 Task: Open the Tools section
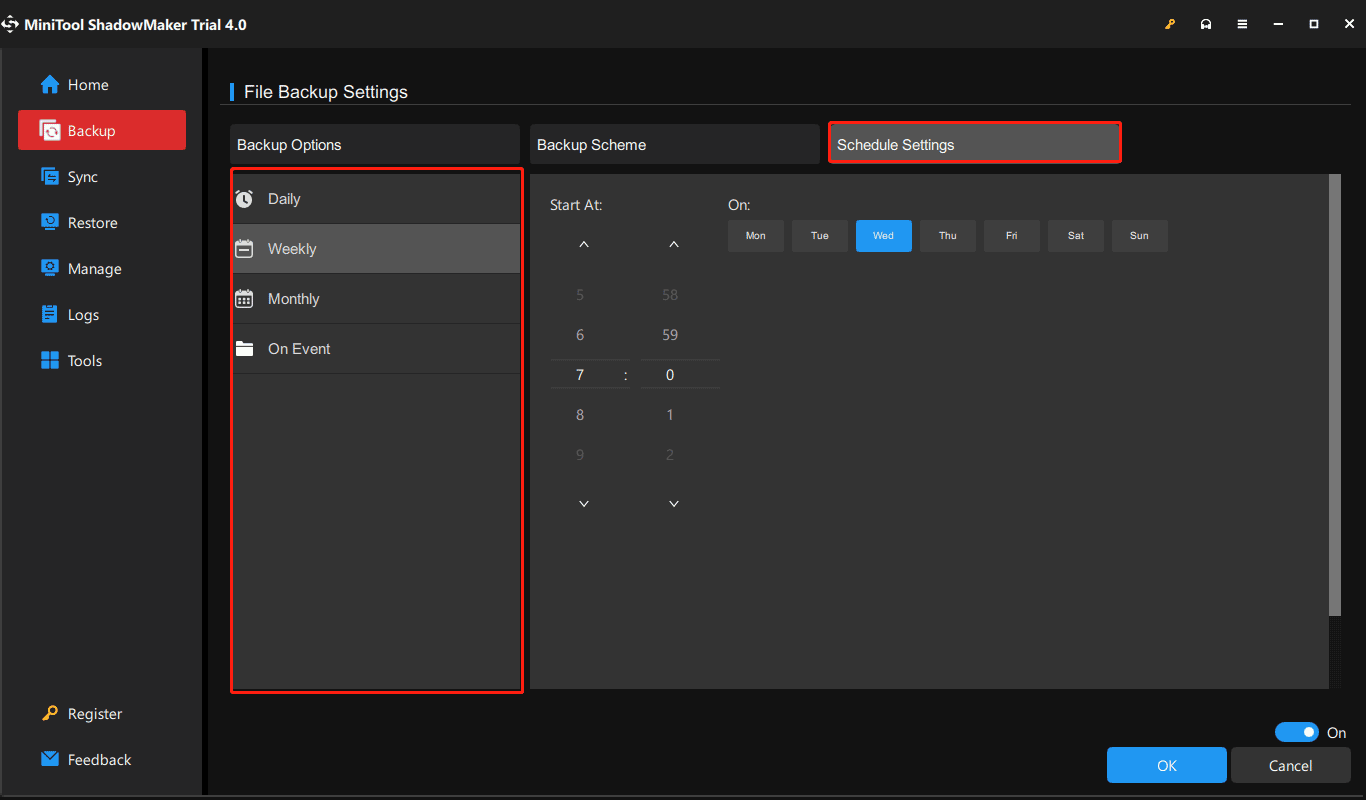click(x=84, y=360)
